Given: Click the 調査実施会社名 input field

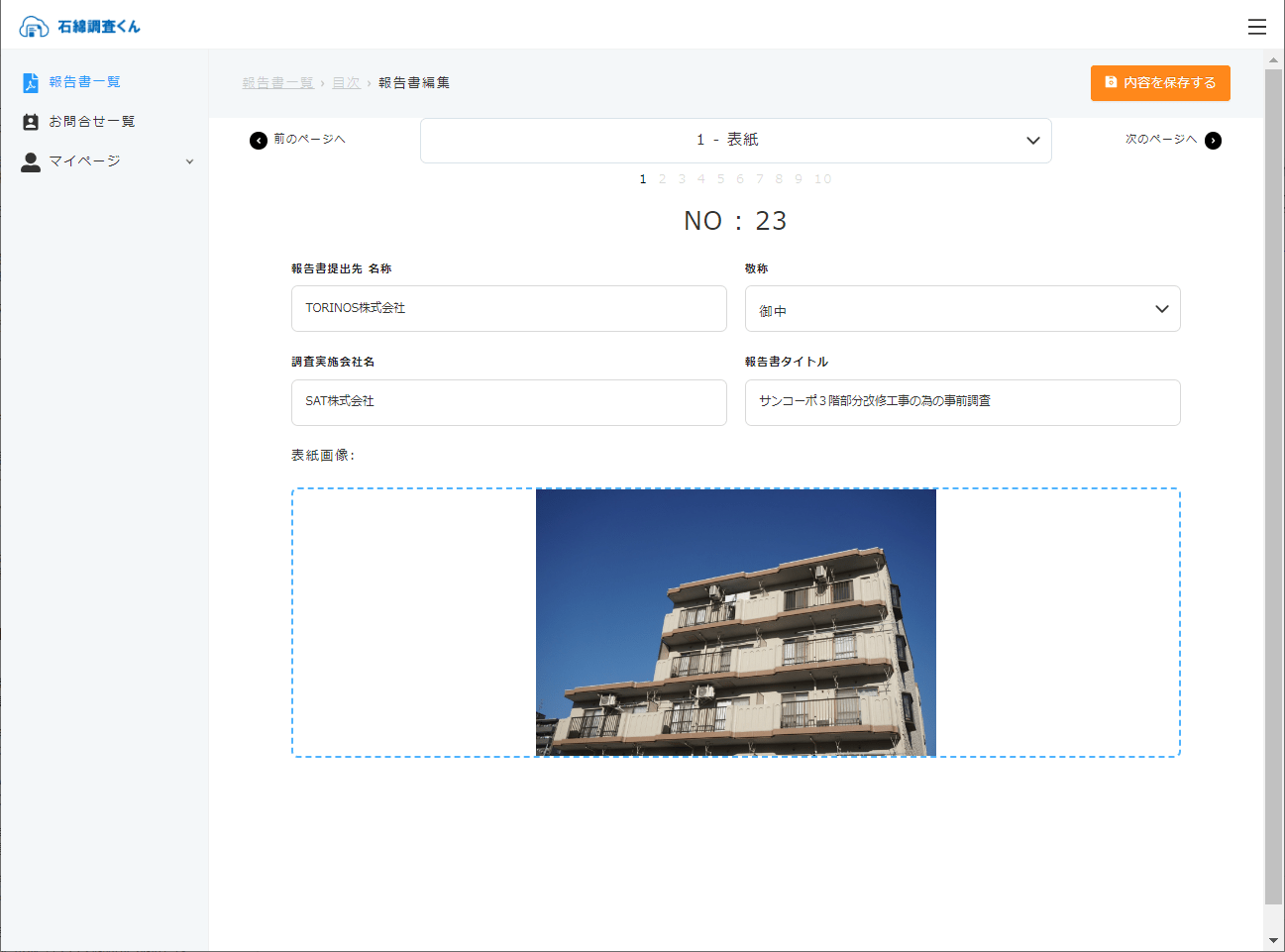Looking at the screenshot, I should click(x=508, y=402).
